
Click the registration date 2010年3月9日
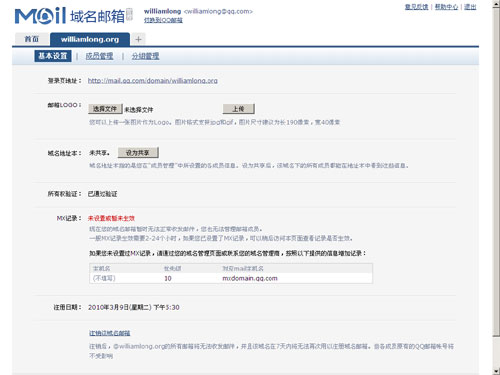pos(134,307)
